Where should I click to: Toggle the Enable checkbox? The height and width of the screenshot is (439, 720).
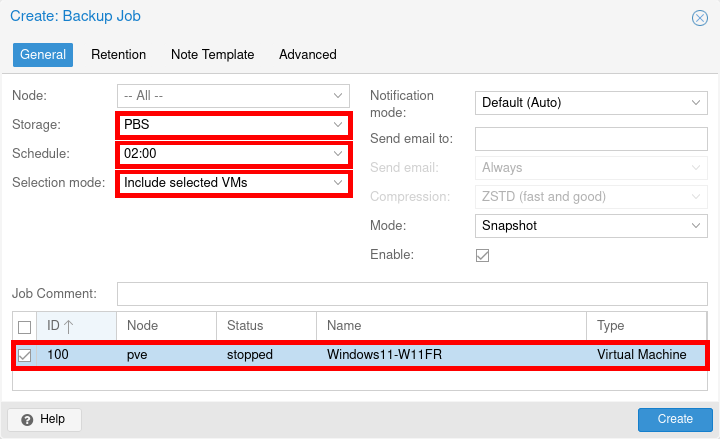pyautogui.click(x=482, y=255)
